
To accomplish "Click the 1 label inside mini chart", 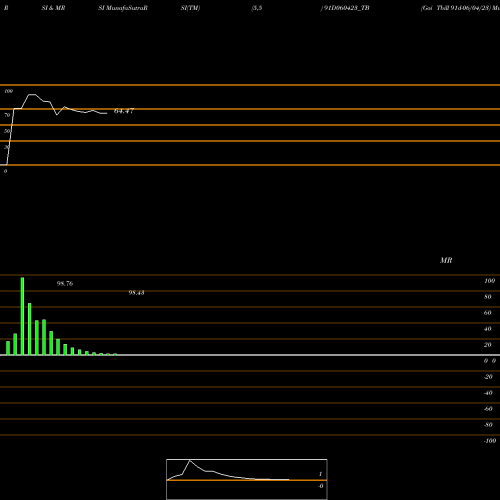I will point(320,474).
